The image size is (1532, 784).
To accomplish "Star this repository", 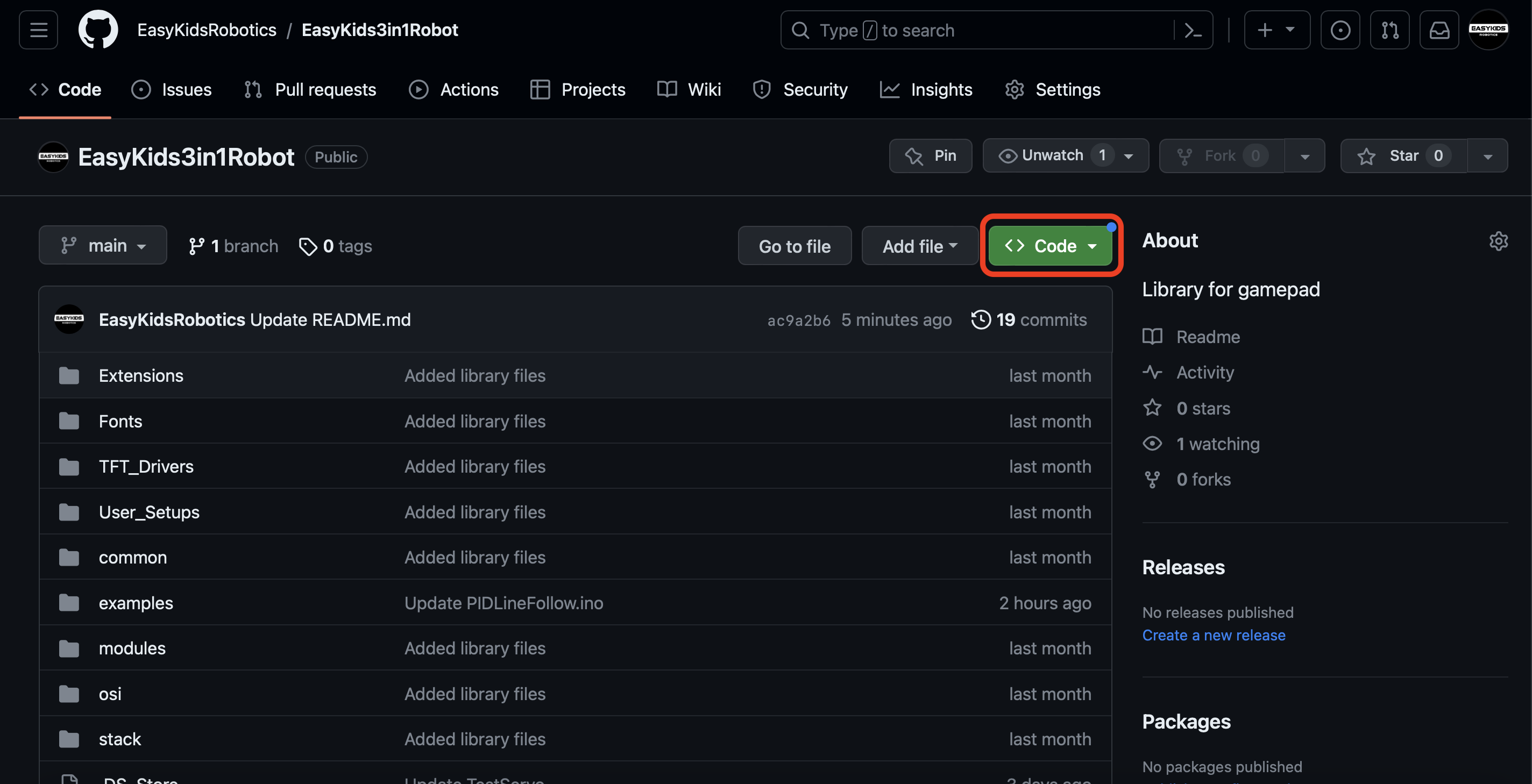I will pyautogui.click(x=1403, y=156).
